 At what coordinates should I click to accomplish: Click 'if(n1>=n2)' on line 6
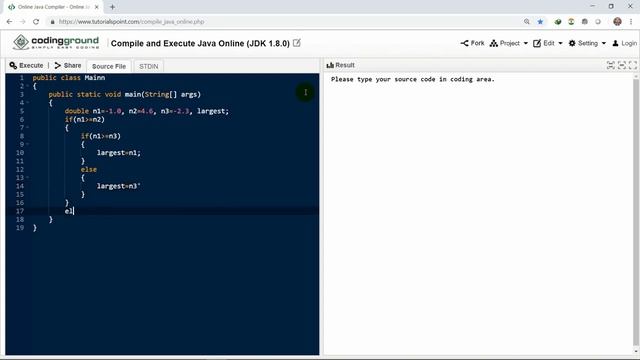84,119
